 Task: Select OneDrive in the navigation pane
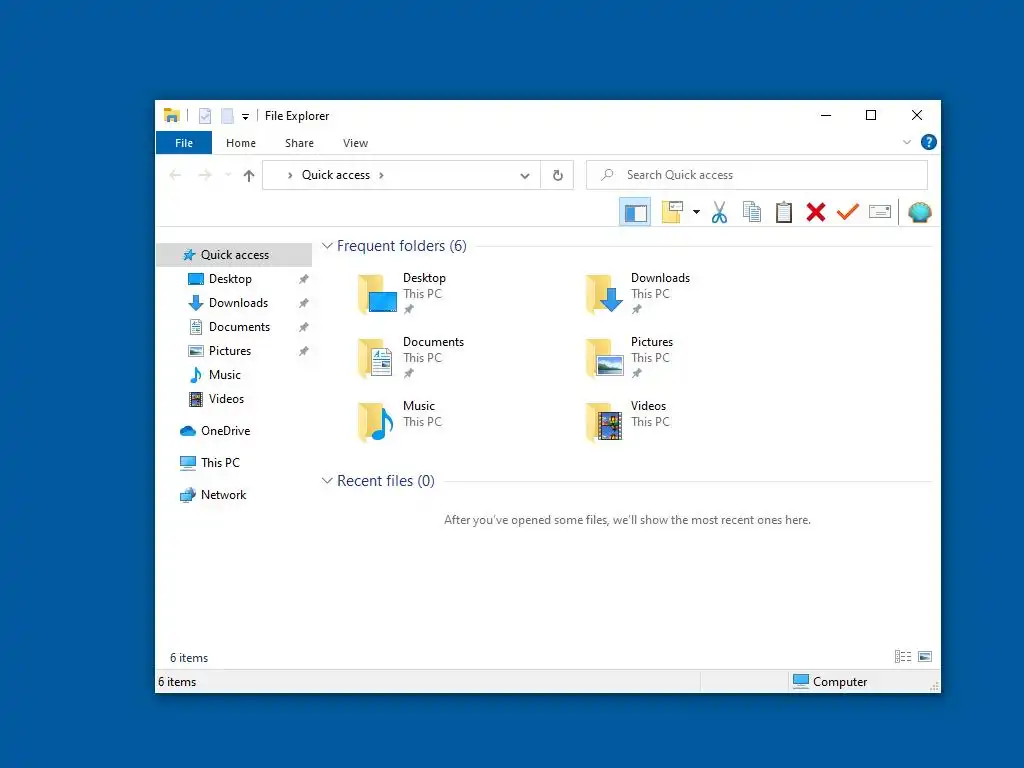point(225,431)
